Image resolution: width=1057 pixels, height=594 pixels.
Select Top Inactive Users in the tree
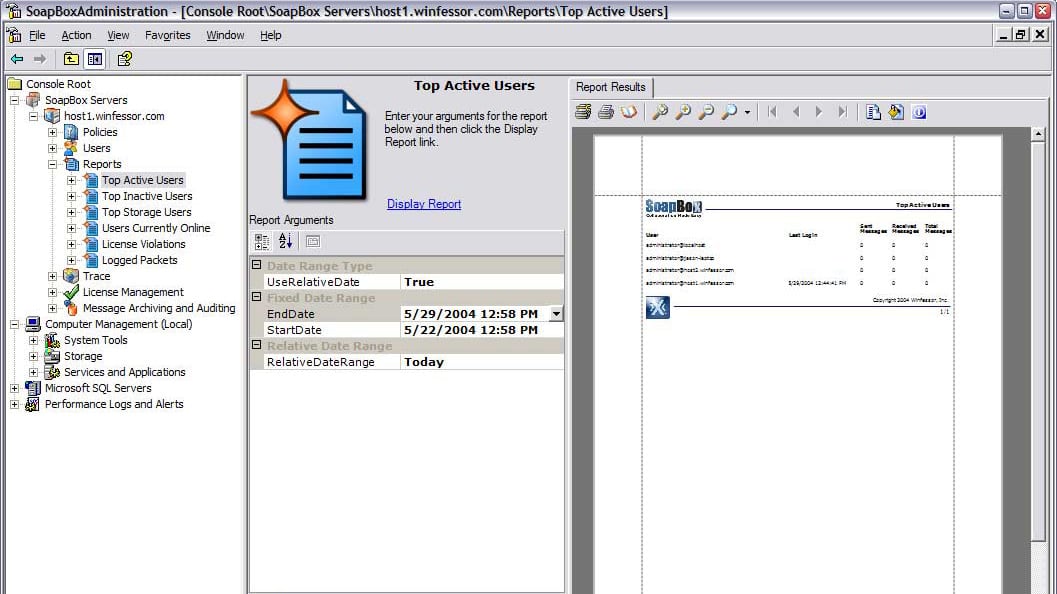(x=147, y=196)
